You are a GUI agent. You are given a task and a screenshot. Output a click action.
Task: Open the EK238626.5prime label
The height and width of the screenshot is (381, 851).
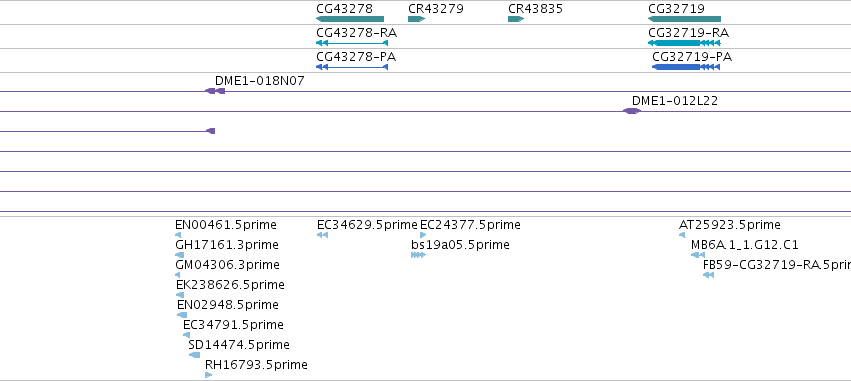pos(230,285)
